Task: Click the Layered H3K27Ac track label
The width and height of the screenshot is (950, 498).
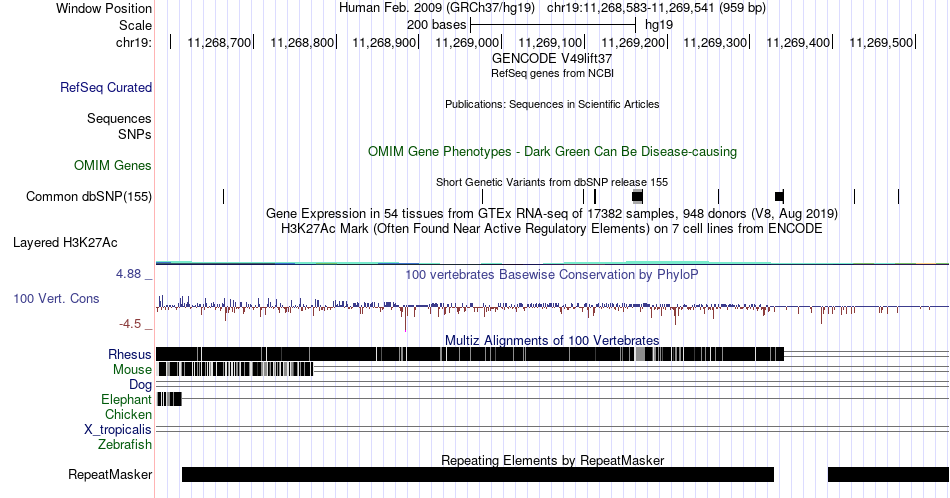Action: pyautogui.click(x=65, y=242)
